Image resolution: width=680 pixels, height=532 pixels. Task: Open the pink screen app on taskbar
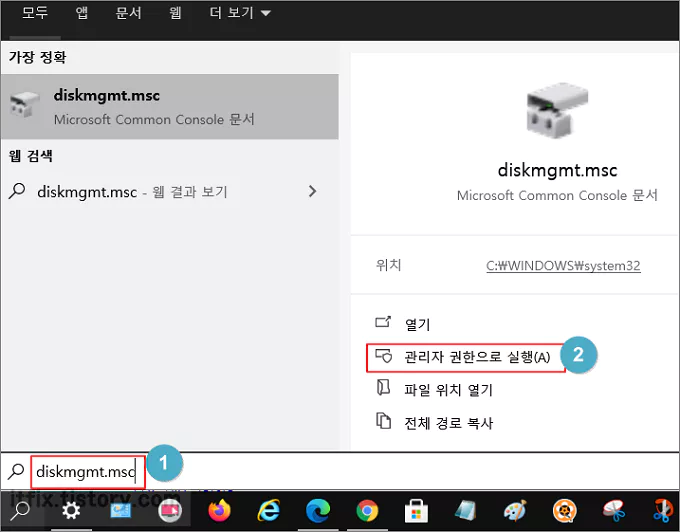tap(170, 511)
